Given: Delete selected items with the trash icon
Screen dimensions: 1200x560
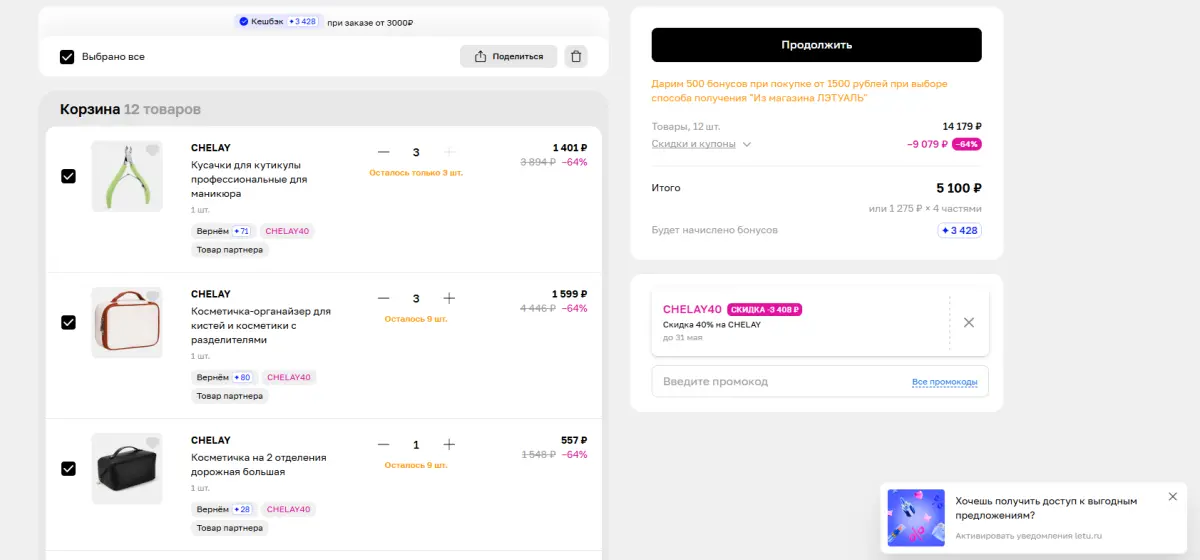Looking at the screenshot, I should [x=576, y=56].
